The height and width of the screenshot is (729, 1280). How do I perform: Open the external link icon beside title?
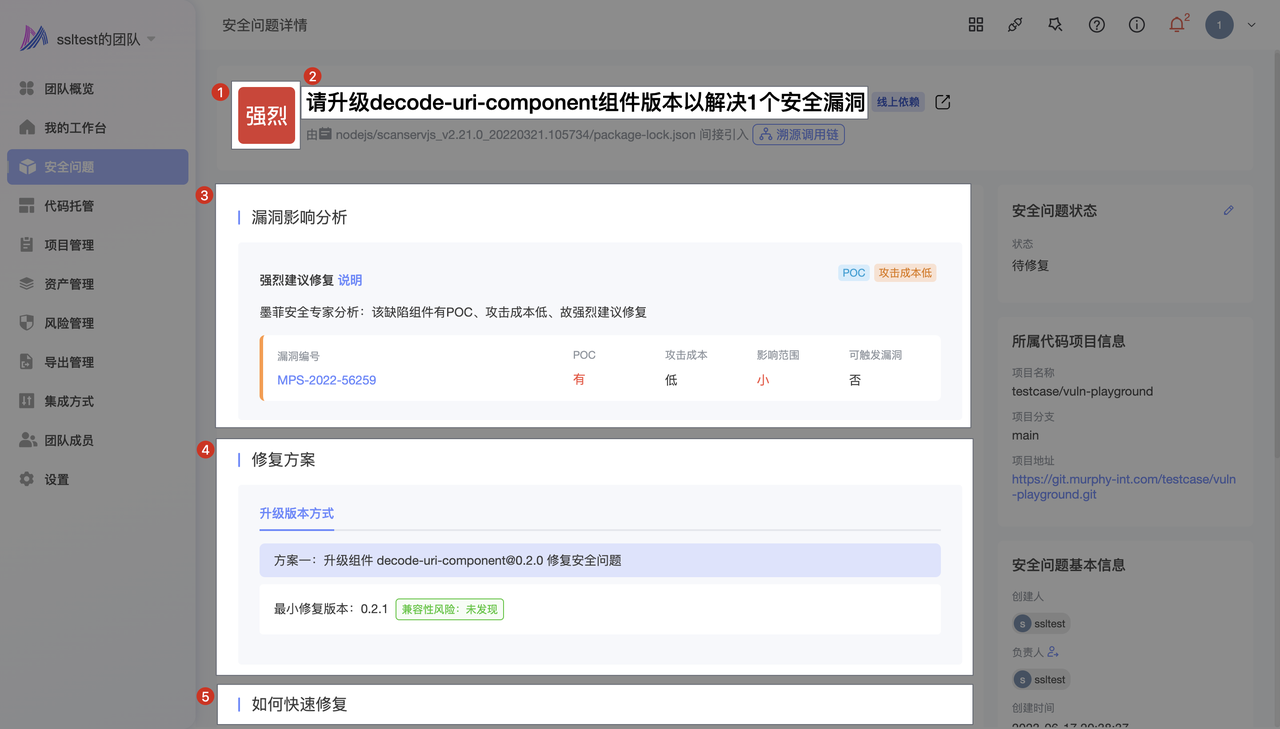point(943,102)
